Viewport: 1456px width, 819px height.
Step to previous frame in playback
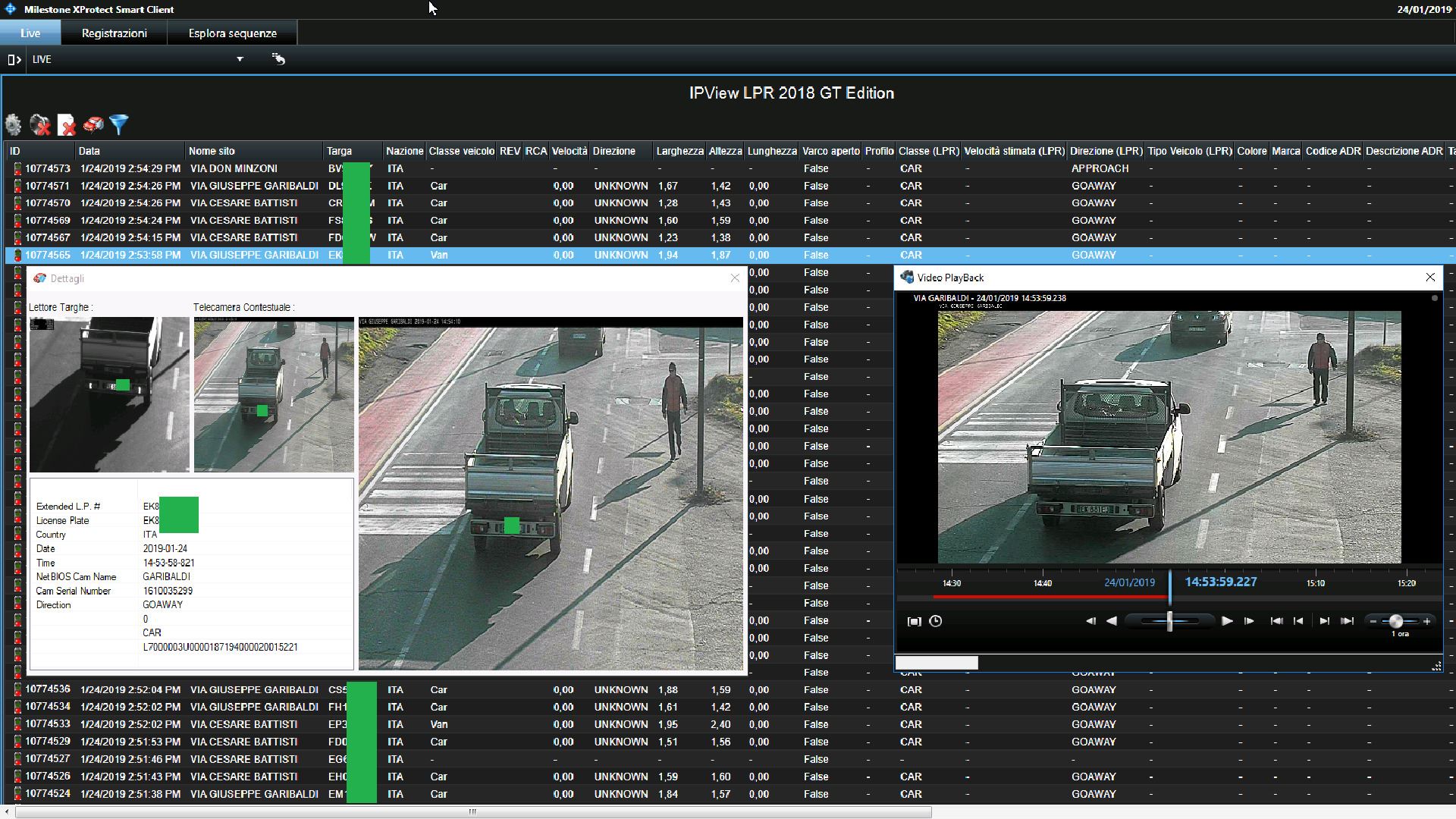[1090, 621]
